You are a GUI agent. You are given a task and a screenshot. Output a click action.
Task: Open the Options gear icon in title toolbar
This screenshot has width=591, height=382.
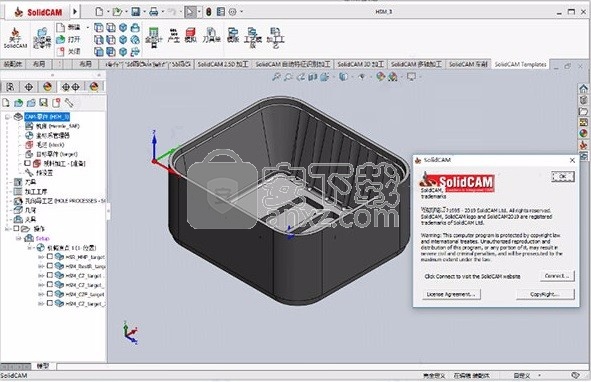click(x=233, y=12)
